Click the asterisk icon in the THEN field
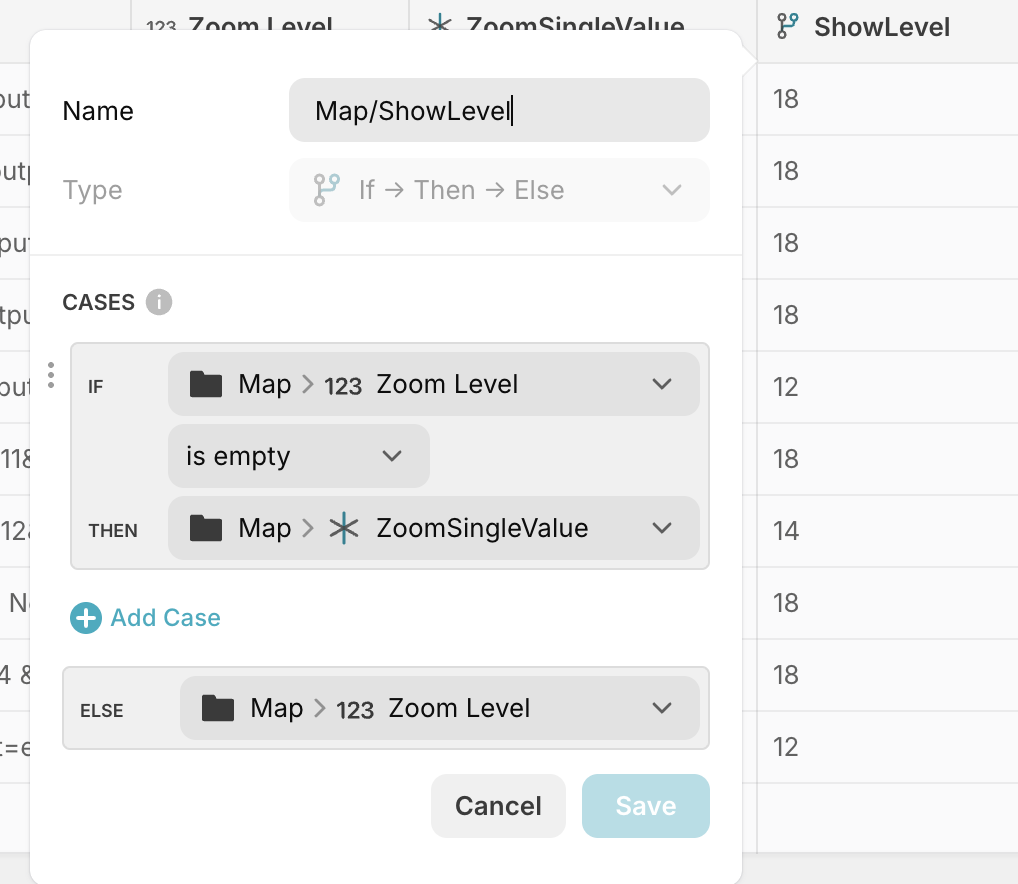This screenshot has width=1018, height=884. pyautogui.click(x=343, y=528)
